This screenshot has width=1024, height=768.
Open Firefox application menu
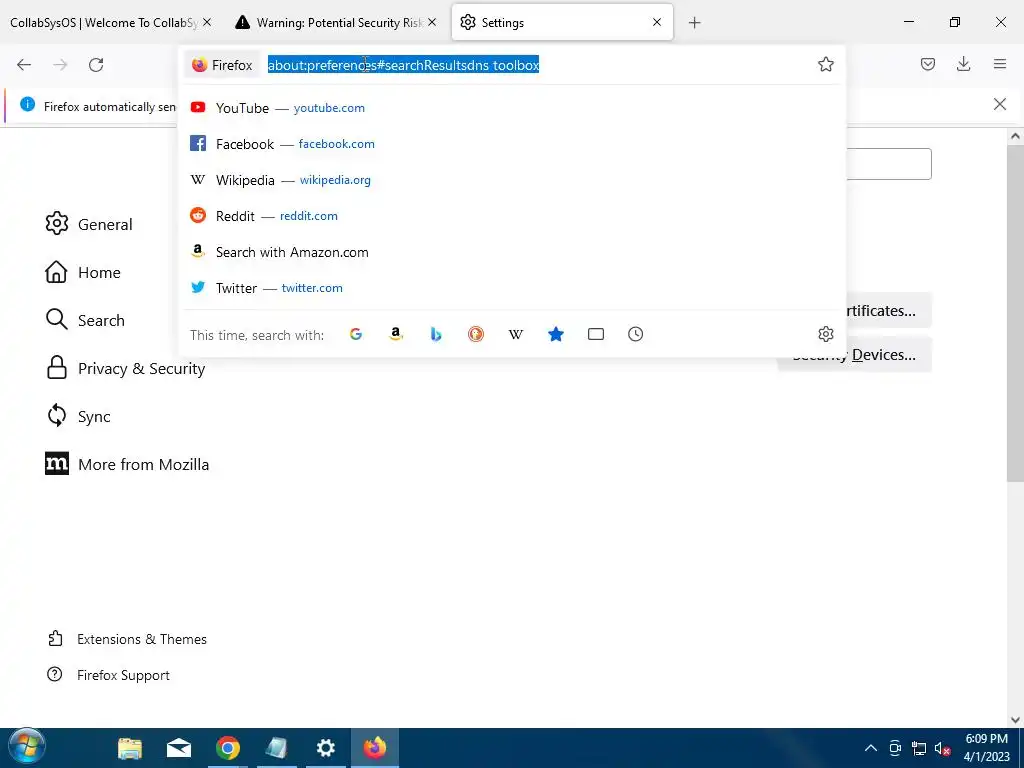coord(999,64)
